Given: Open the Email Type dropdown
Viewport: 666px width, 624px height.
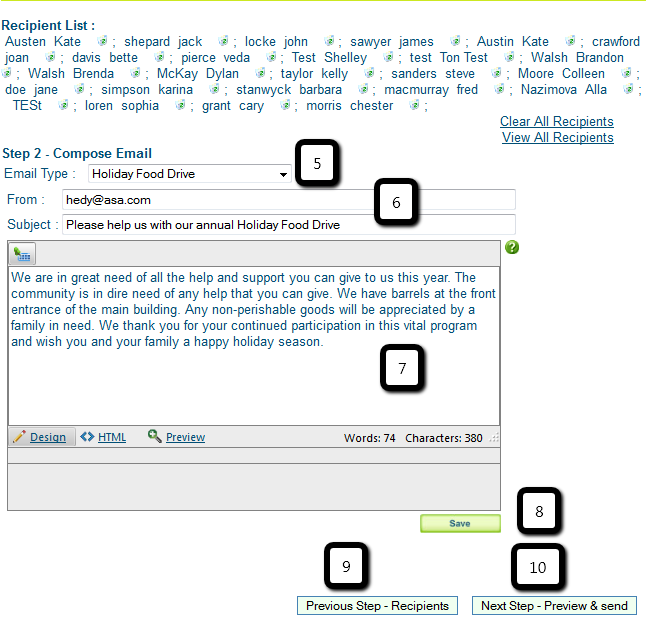Looking at the screenshot, I should (189, 174).
